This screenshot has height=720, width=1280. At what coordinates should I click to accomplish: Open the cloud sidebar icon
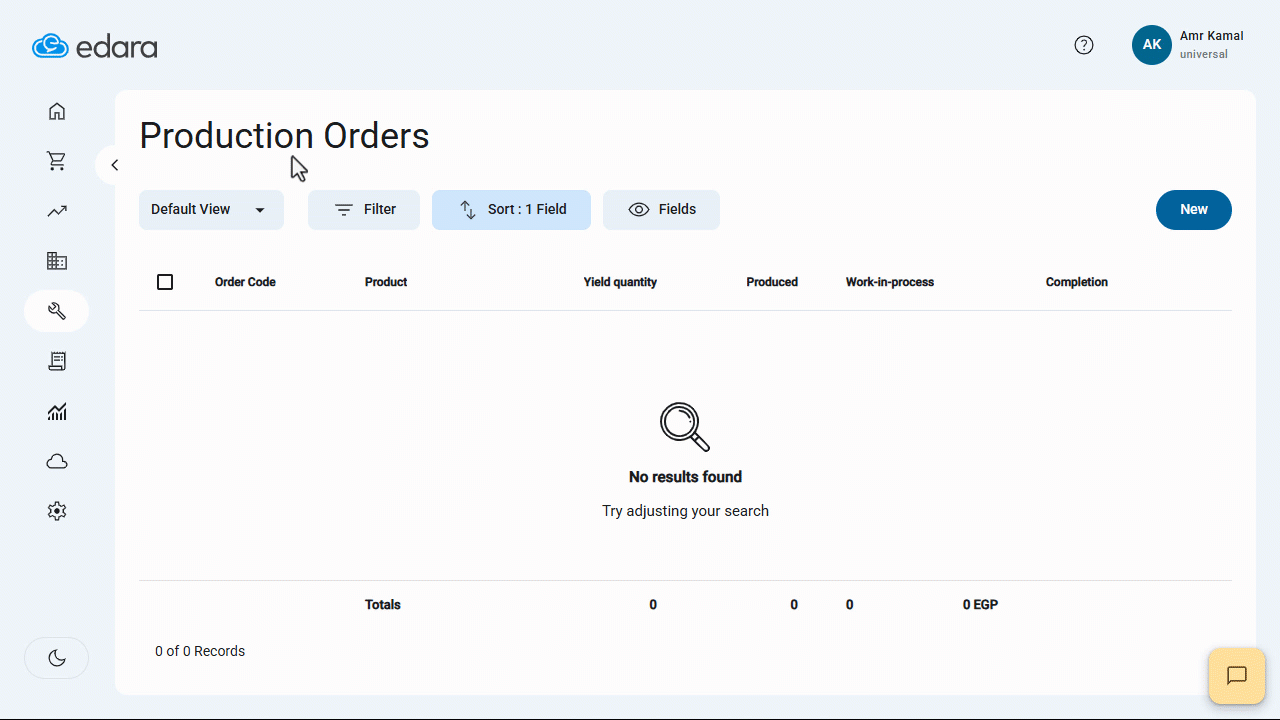[57, 461]
